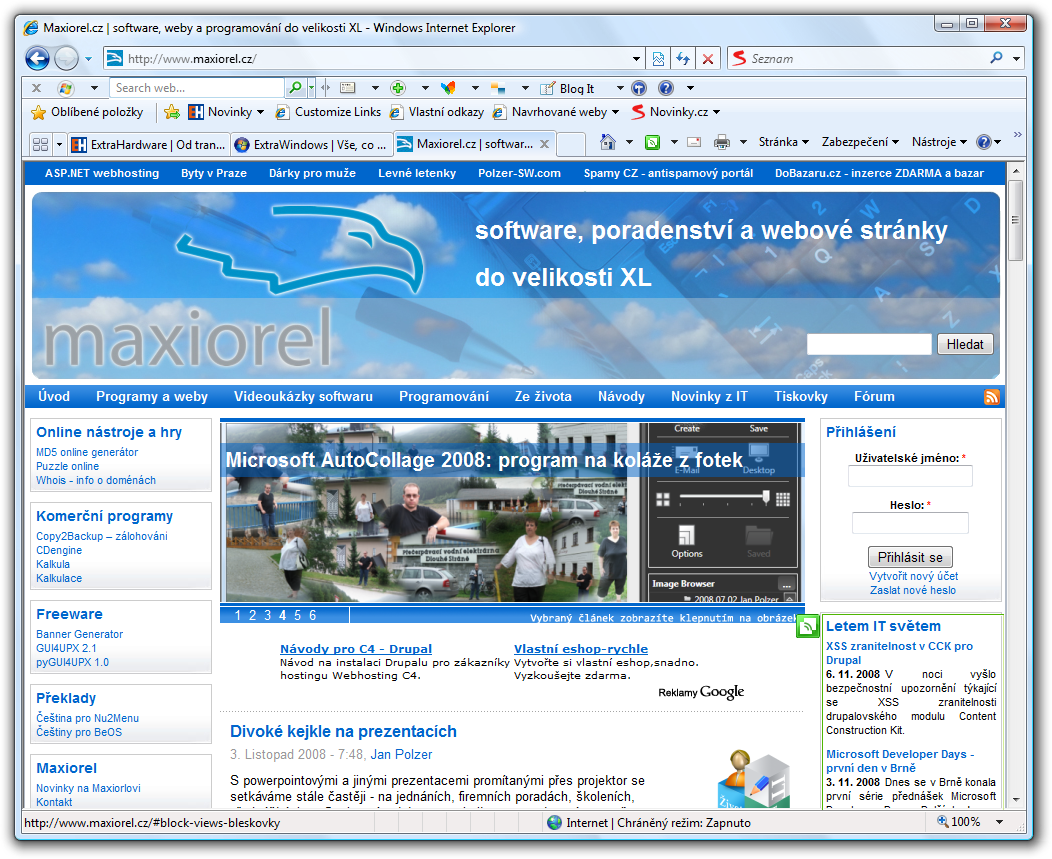Click the orange RSS icon in site menu
The width and height of the screenshot is (1052, 859).
point(992,397)
